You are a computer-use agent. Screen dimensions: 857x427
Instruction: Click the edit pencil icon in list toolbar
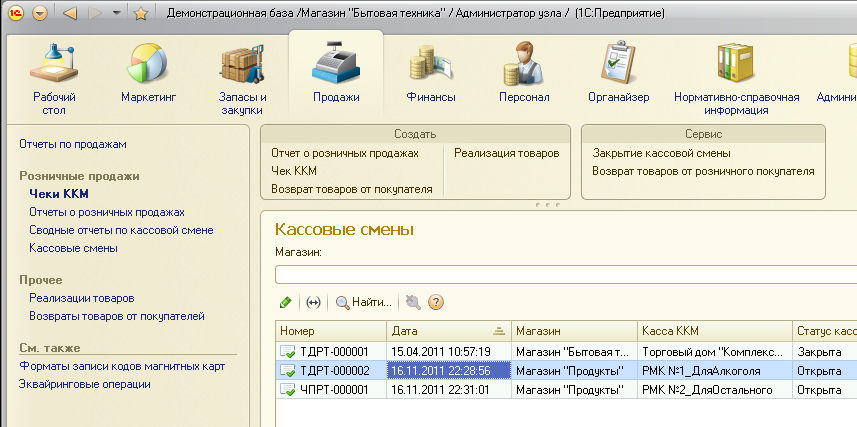click(x=286, y=302)
